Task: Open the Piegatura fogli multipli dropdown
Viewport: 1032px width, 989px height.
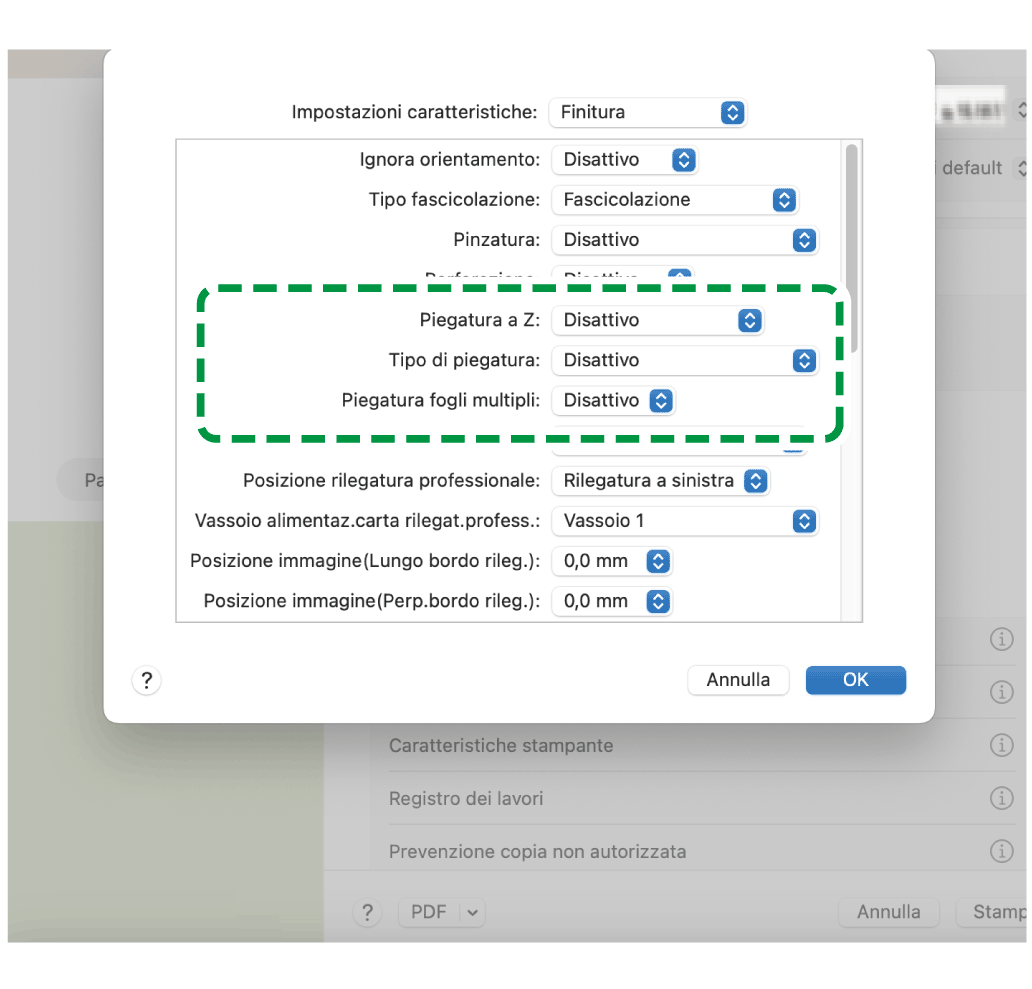Action: (x=613, y=401)
